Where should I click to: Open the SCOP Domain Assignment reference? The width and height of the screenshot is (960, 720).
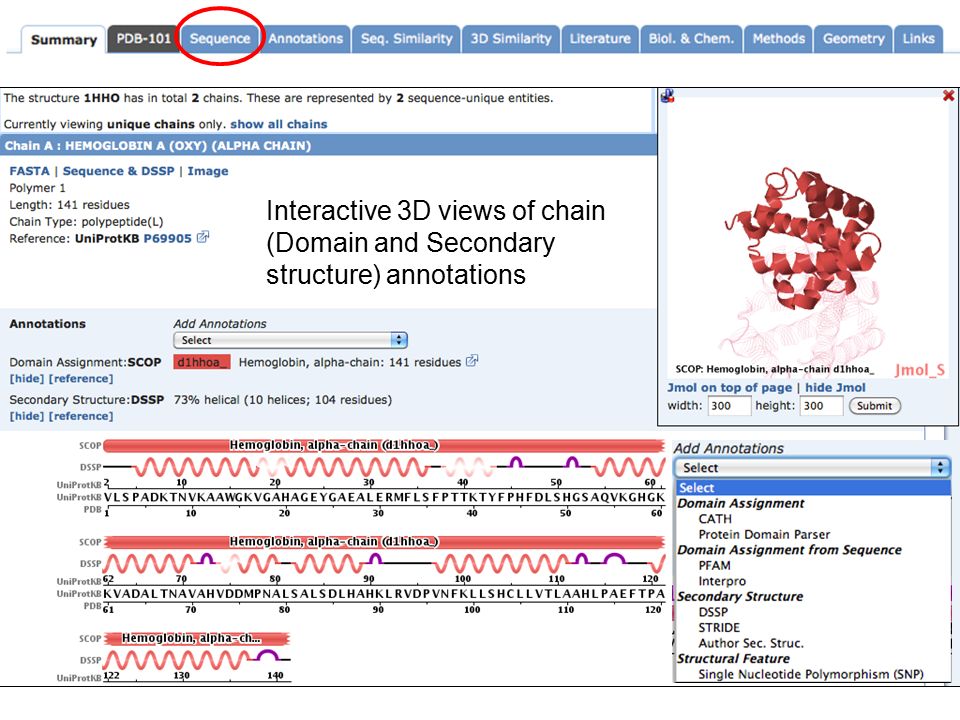pos(81,379)
